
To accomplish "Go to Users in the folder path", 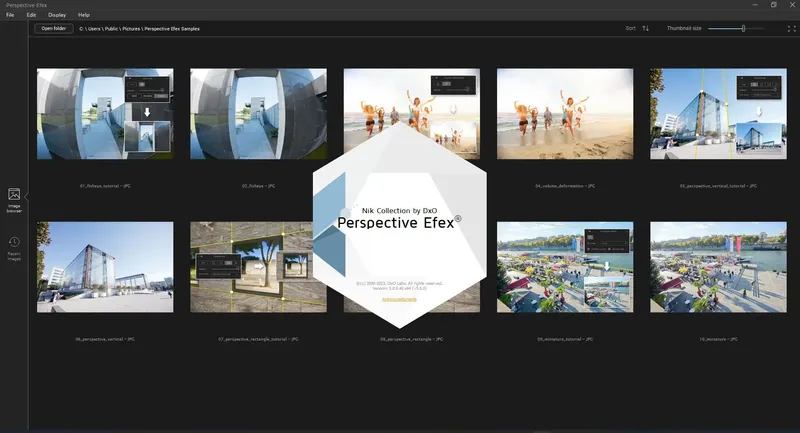I will coord(94,29).
